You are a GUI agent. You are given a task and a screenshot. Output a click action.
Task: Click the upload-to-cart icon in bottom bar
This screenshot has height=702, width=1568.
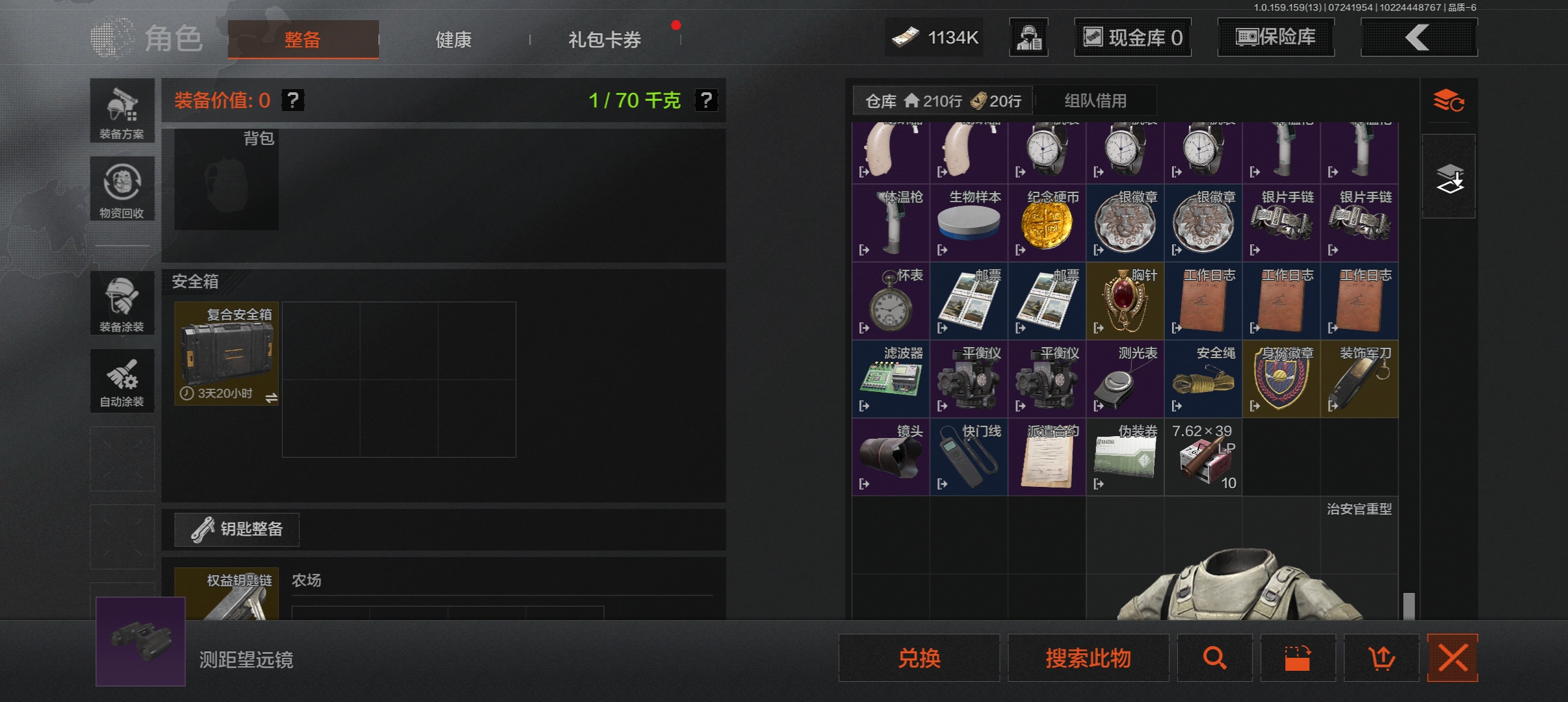point(1381,658)
